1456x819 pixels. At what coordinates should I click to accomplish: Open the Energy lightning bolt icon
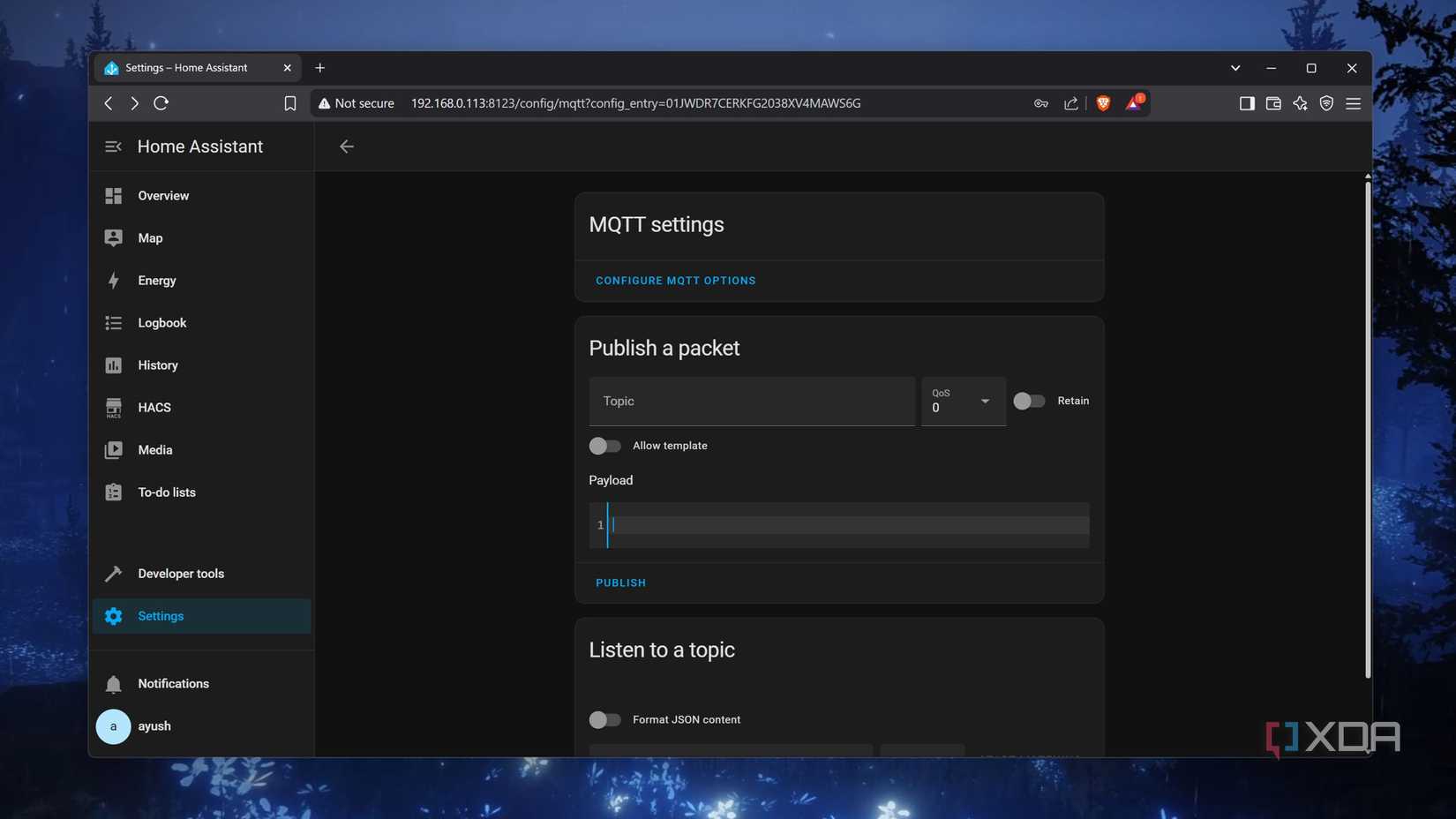(113, 281)
